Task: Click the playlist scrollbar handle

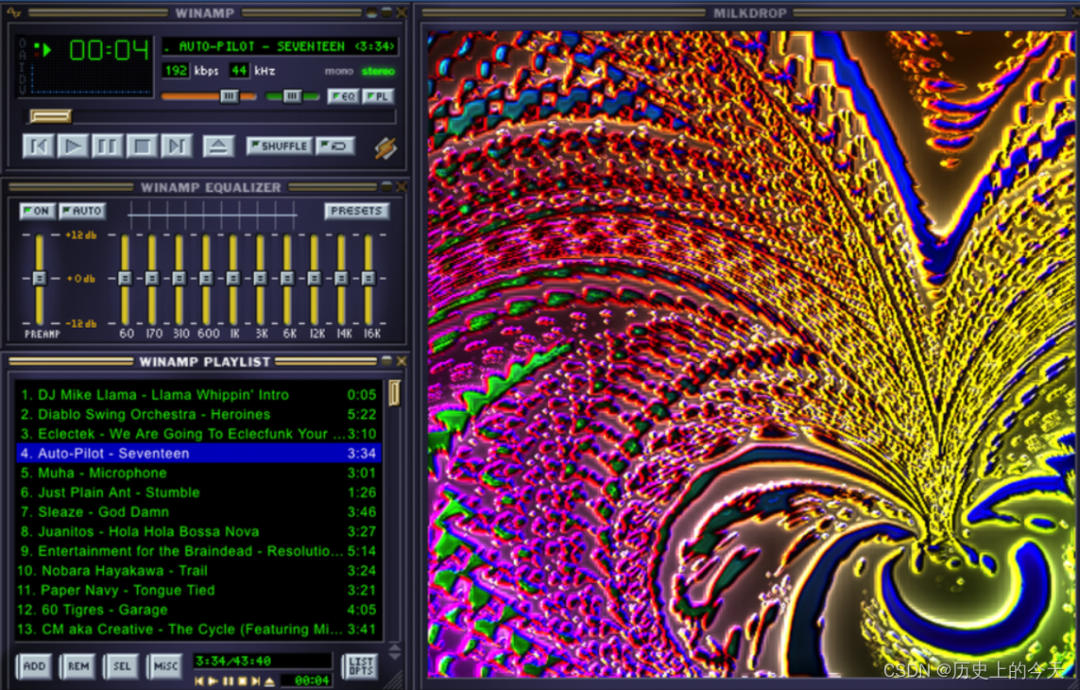Action: click(x=395, y=393)
